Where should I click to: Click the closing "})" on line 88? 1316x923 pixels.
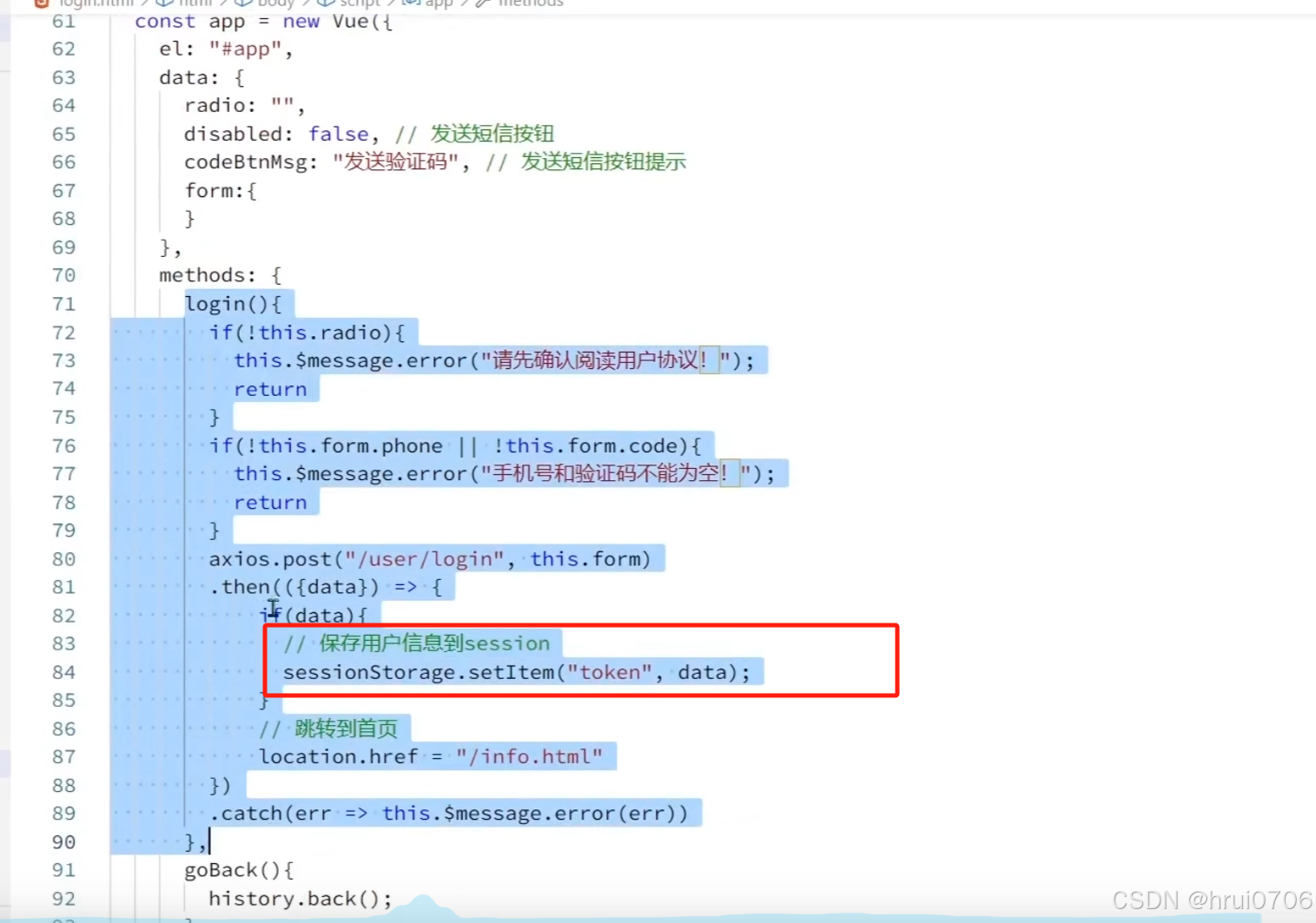click(220, 785)
